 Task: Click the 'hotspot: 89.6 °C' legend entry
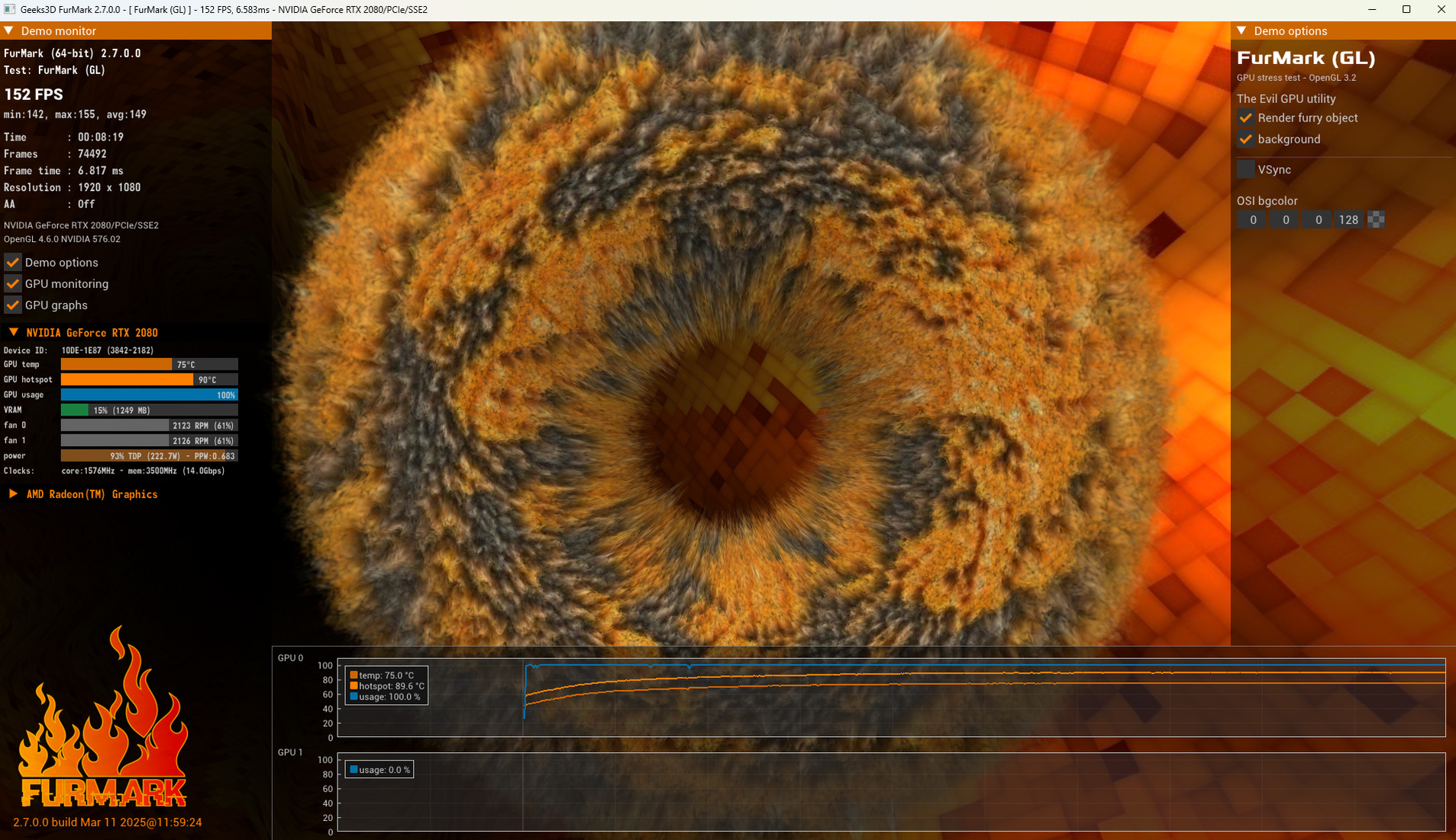coord(387,686)
